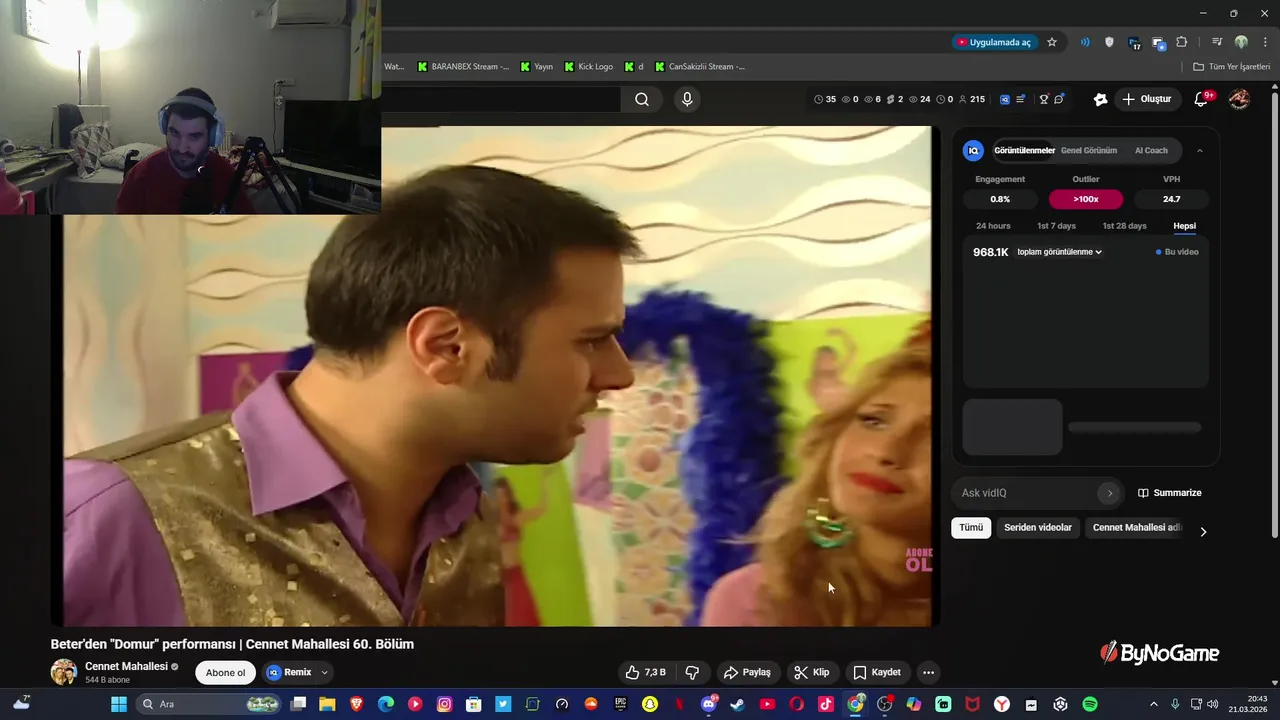Click the Remix button
Image resolution: width=1280 pixels, height=720 pixels.
pyautogui.click(x=289, y=672)
